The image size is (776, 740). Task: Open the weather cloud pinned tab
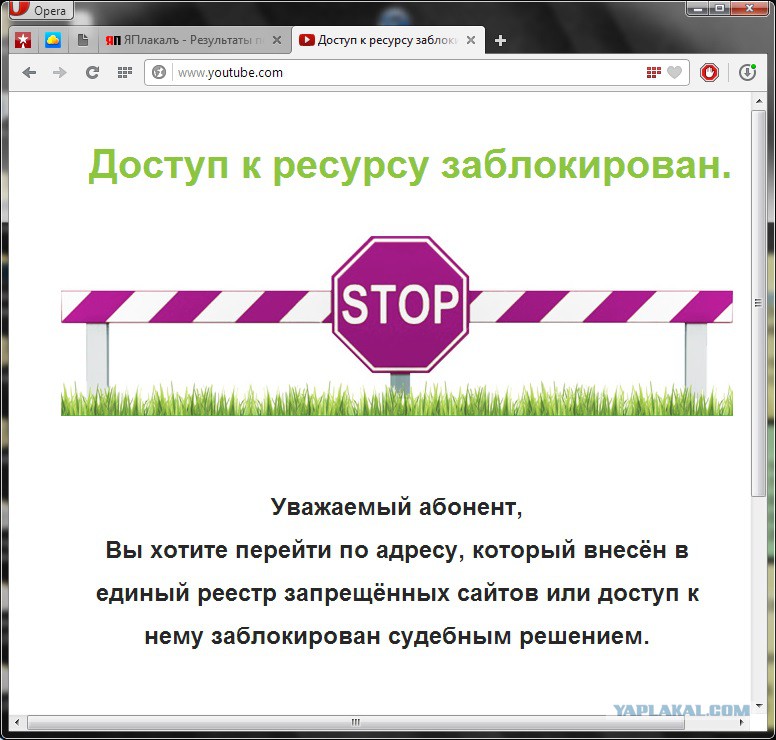tap(53, 40)
